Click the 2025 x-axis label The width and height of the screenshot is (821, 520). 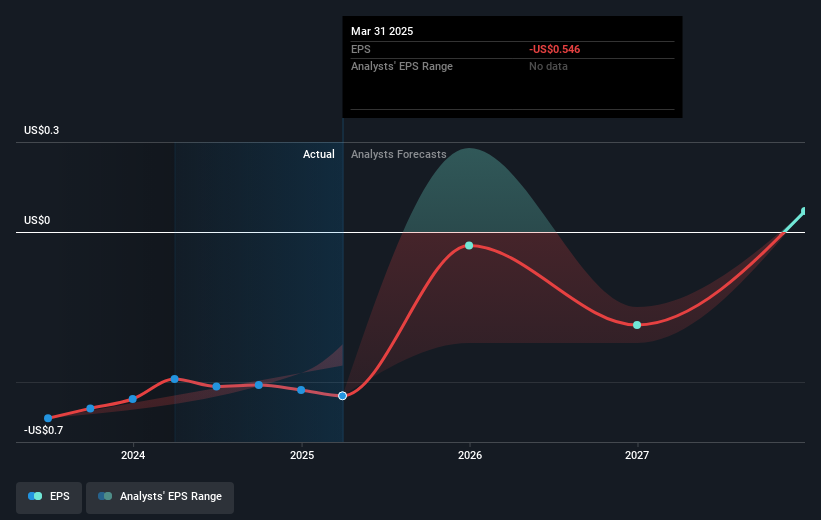pyautogui.click(x=302, y=455)
